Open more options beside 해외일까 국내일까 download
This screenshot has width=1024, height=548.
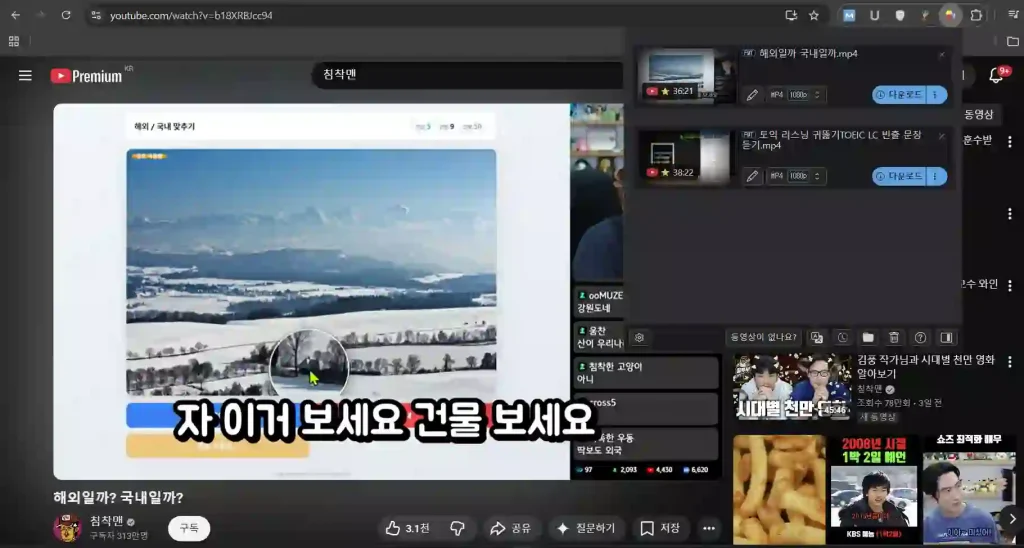click(x=936, y=95)
